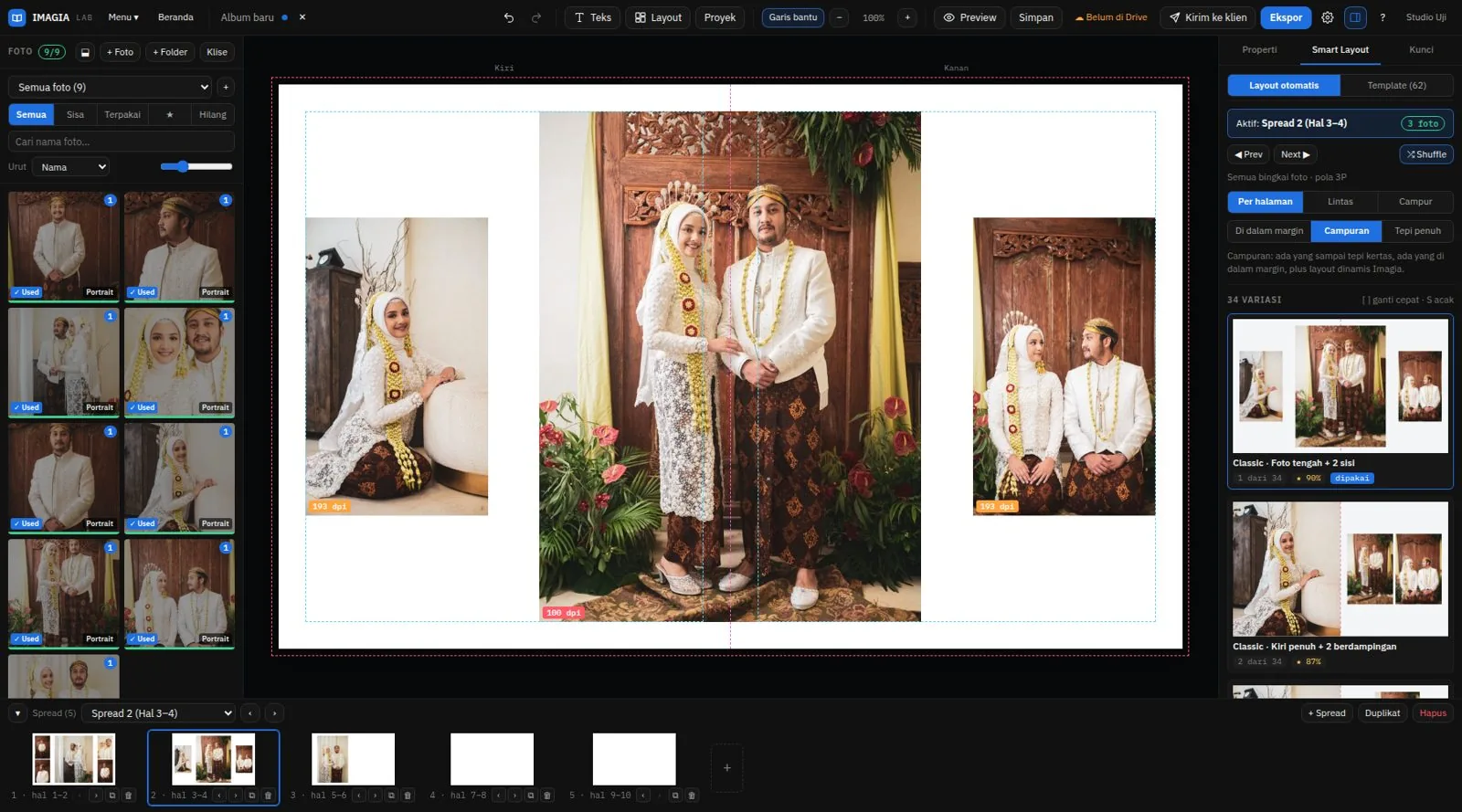The image size is (1462, 812).
Task: Open the Menu dropdown
Action: [123, 17]
